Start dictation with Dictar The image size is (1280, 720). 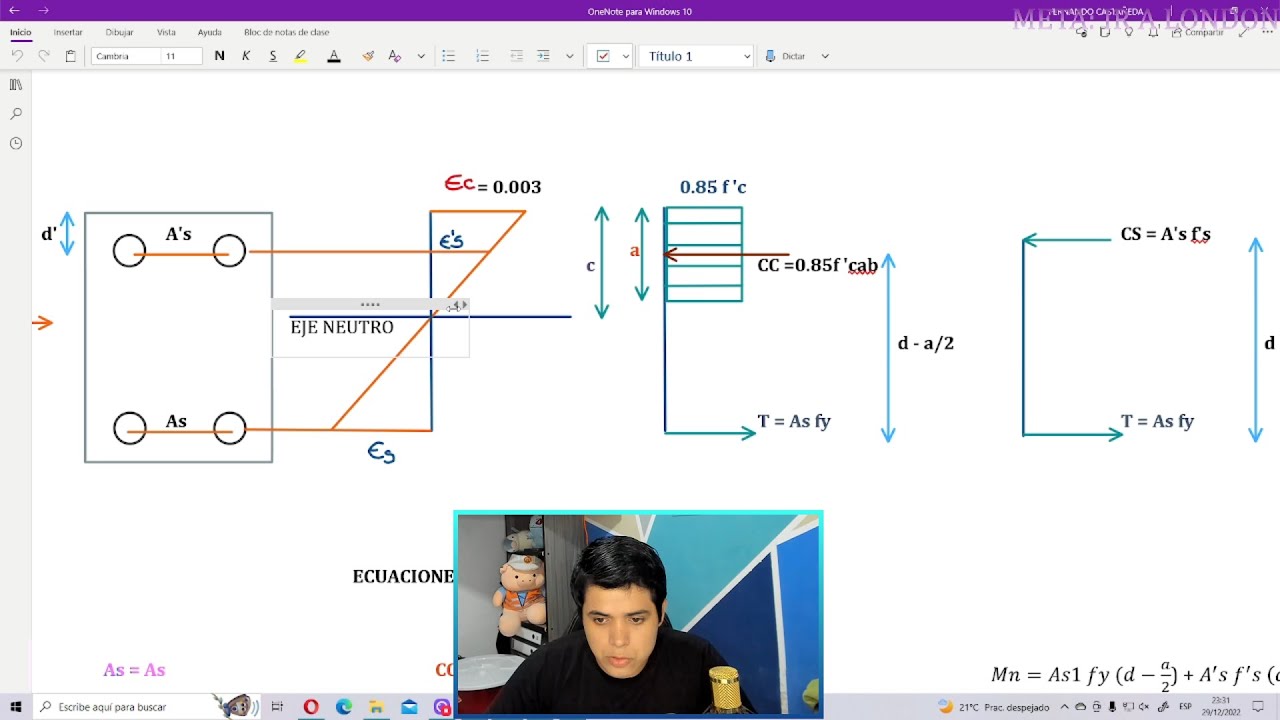click(x=786, y=56)
